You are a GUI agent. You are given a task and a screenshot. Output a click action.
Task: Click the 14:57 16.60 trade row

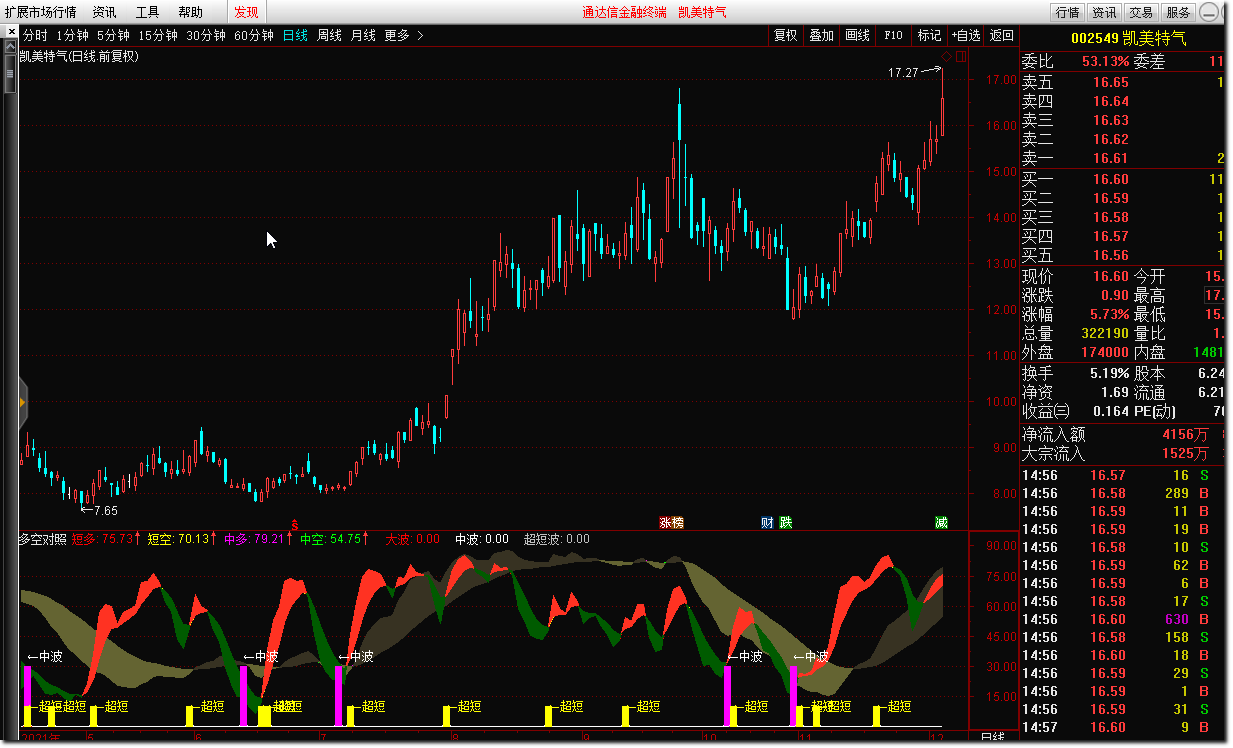point(1122,727)
